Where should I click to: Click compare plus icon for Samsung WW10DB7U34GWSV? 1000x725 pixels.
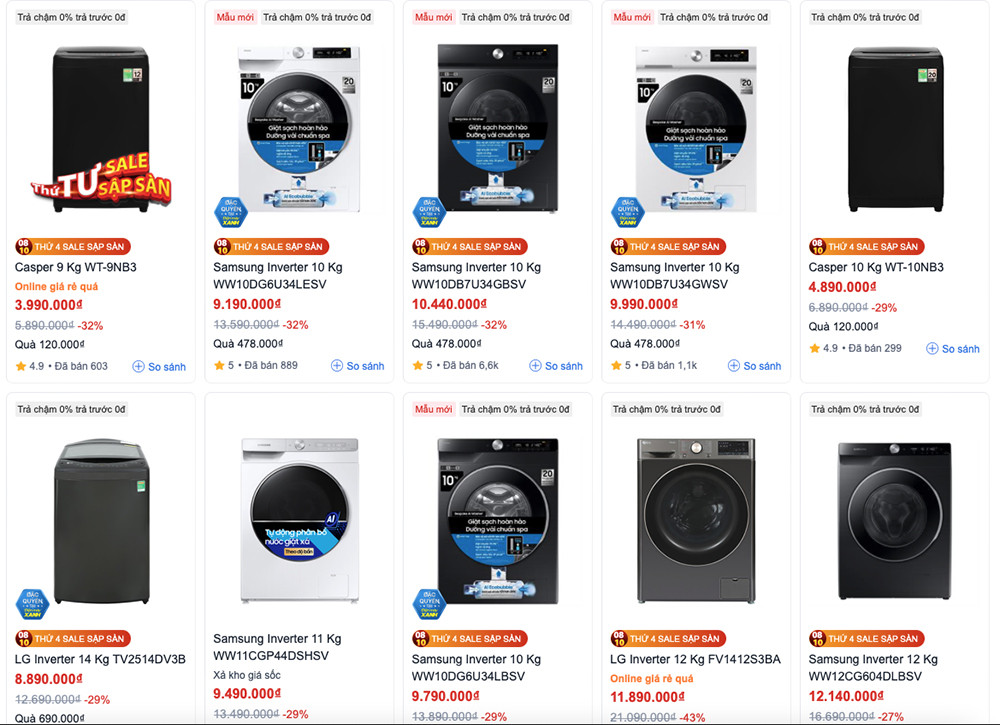click(x=734, y=366)
